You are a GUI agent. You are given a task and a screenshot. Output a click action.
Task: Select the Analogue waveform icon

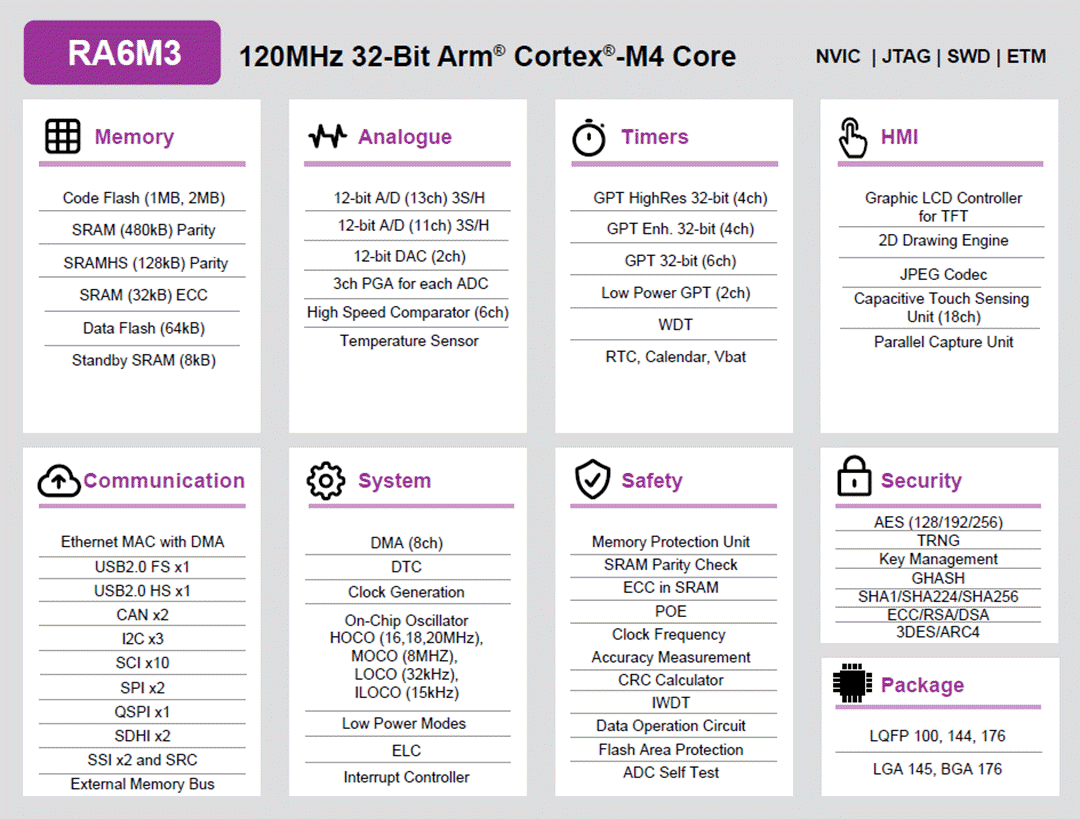coord(327,136)
